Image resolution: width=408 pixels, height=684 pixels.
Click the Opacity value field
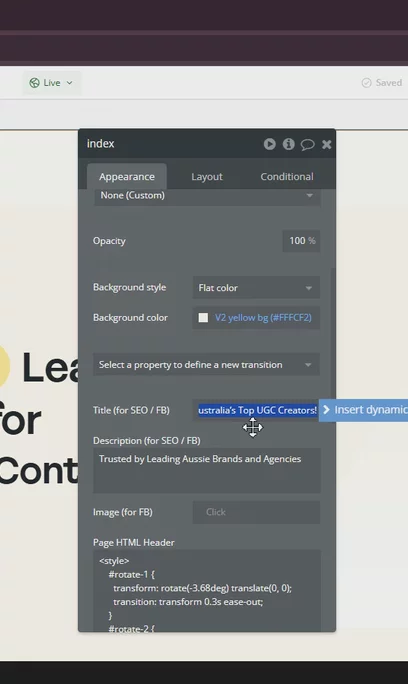coord(301,241)
